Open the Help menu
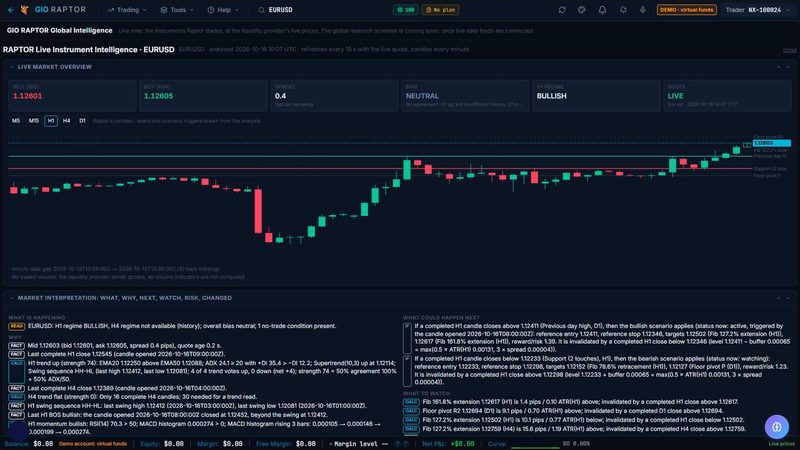The height and width of the screenshot is (450, 800). click(x=223, y=10)
